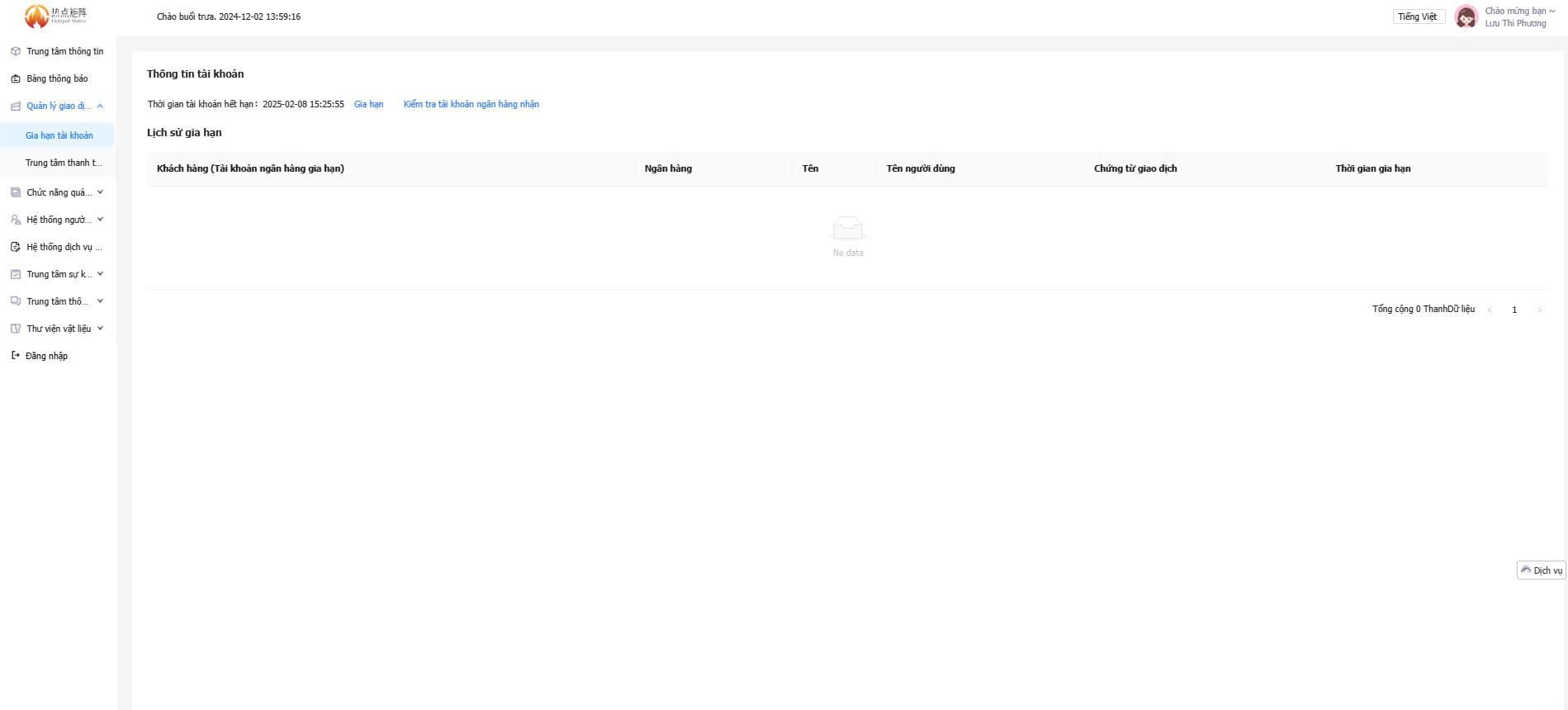Expand the Chức năng quản lý submenu arrow
The image size is (1568, 710).
[x=100, y=192]
